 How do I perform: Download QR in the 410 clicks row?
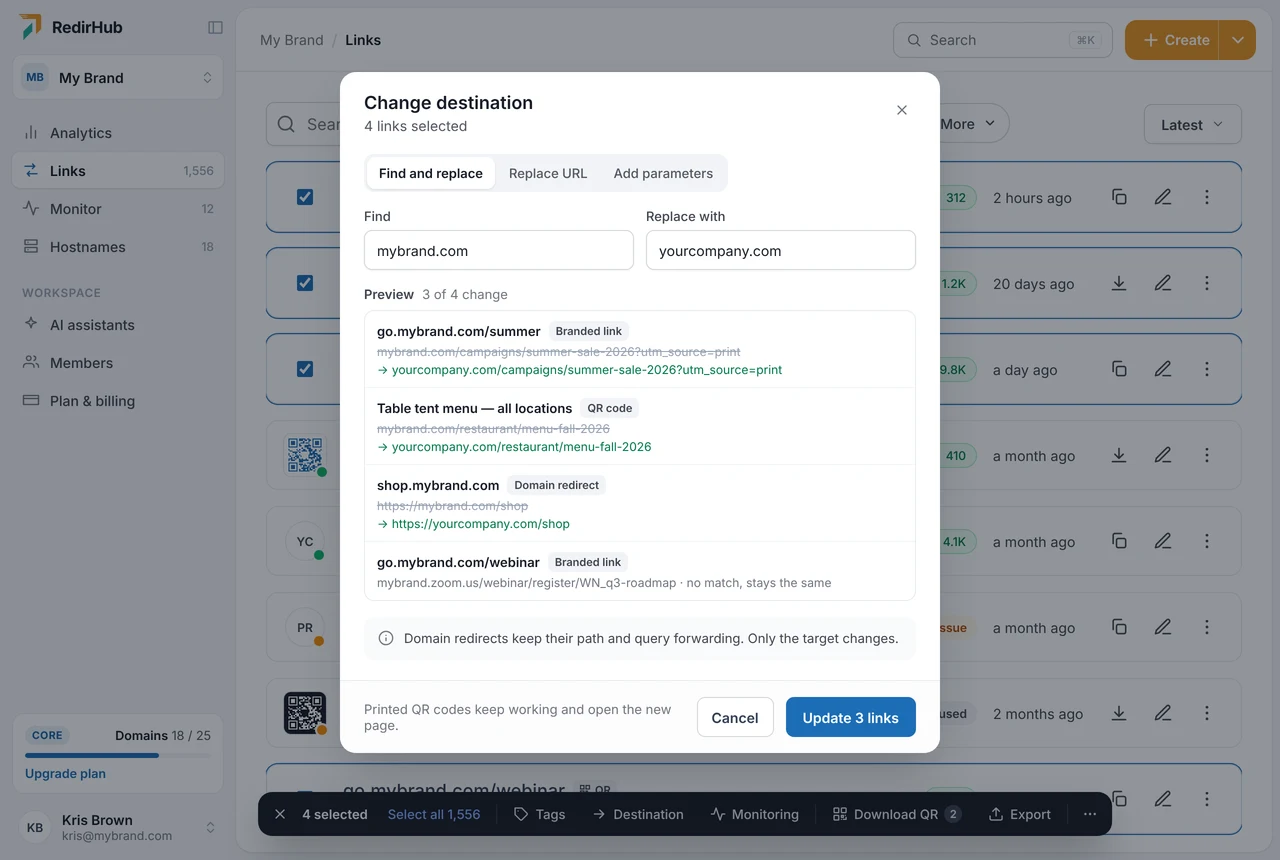tap(1119, 455)
